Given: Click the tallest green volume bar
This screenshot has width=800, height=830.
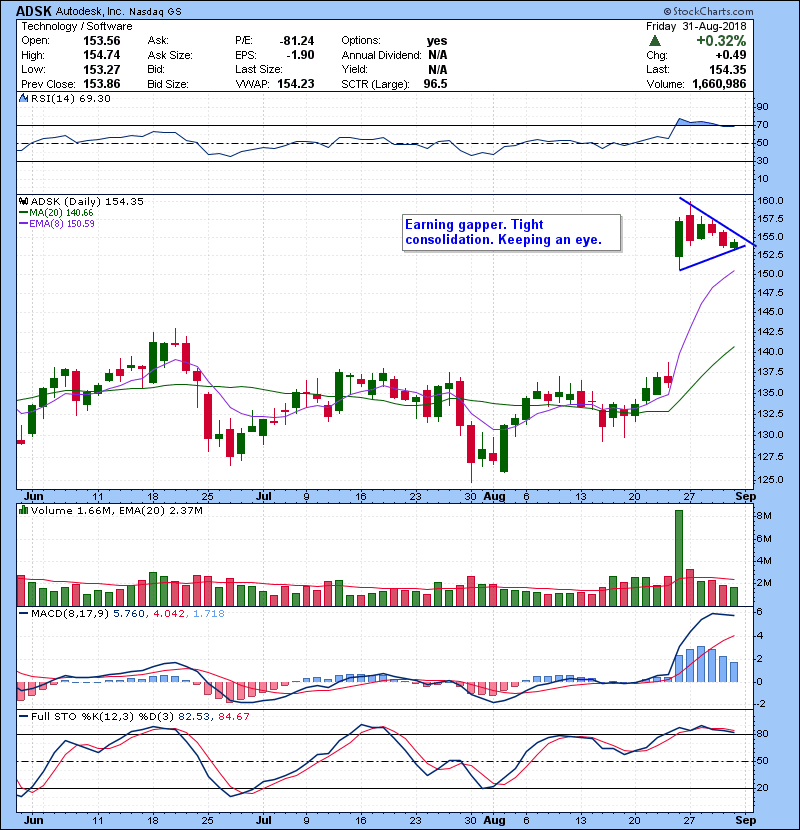Looking at the screenshot, I should (x=679, y=558).
